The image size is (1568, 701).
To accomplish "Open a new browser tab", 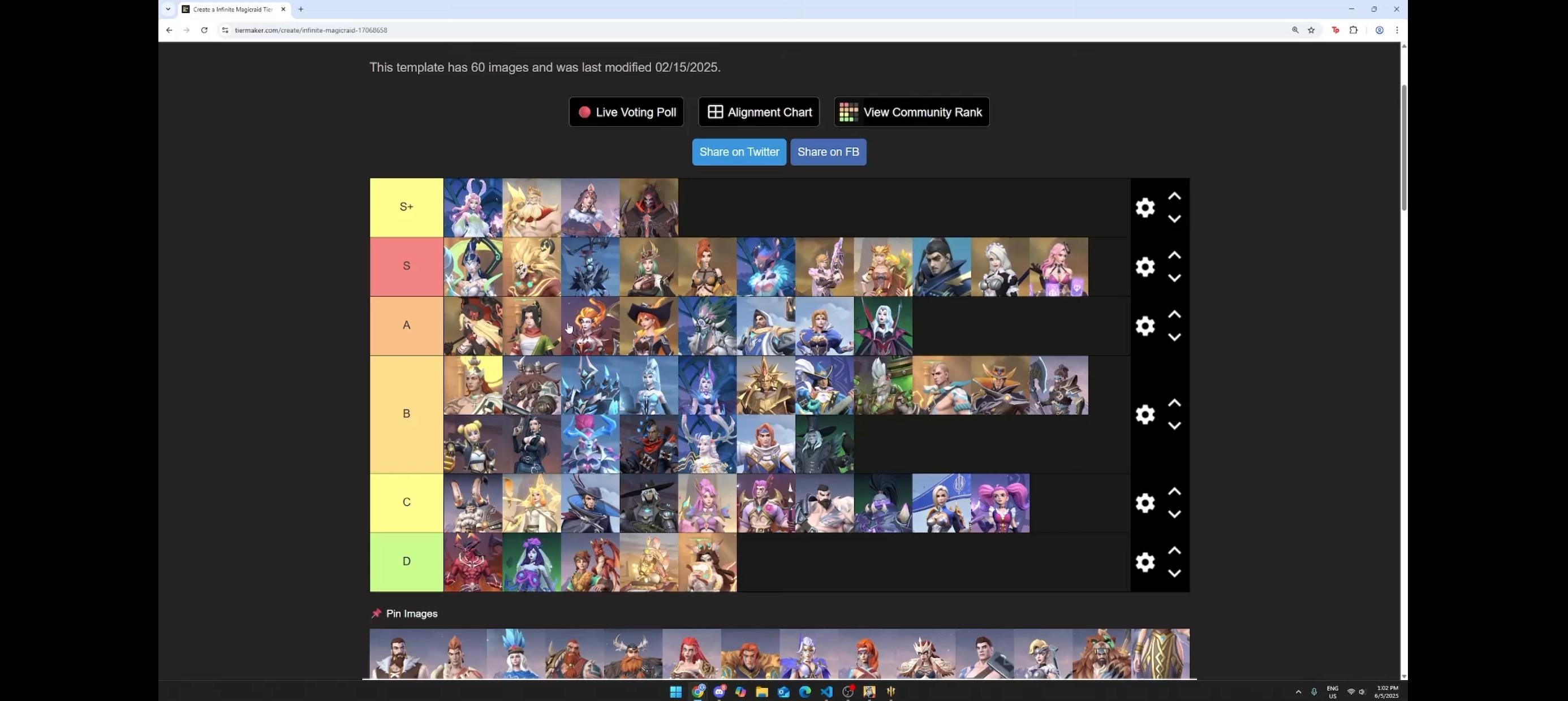I will click(301, 9).
